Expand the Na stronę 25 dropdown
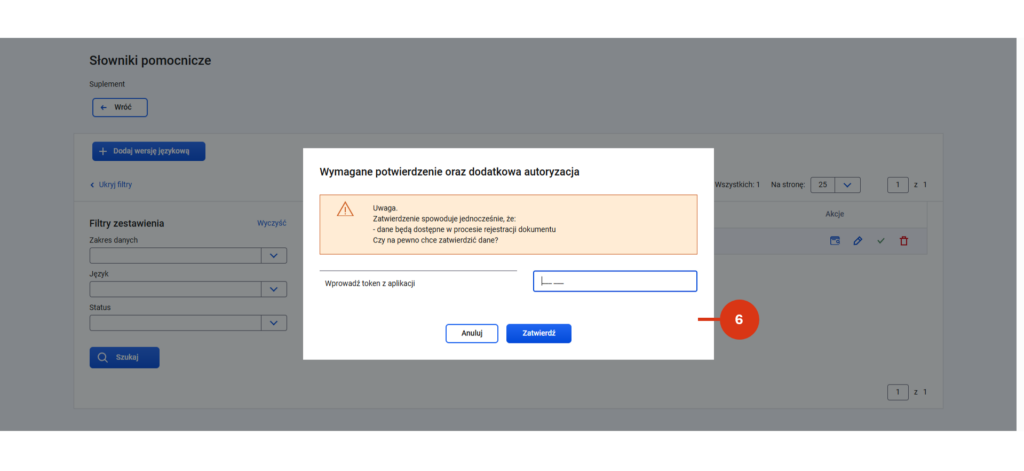Screen dimensions: 1024x471 [835, 185]
